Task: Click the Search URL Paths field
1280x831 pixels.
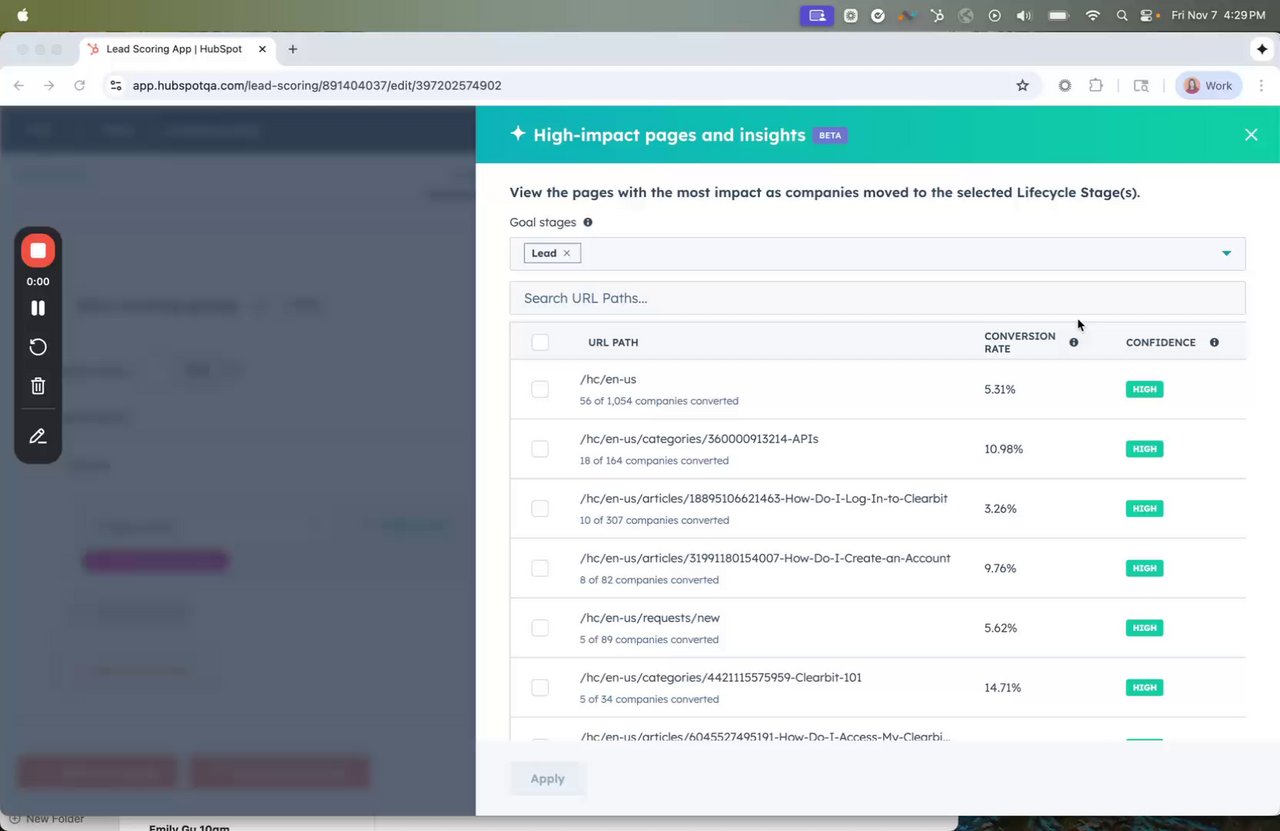Action: coord(877,298)
